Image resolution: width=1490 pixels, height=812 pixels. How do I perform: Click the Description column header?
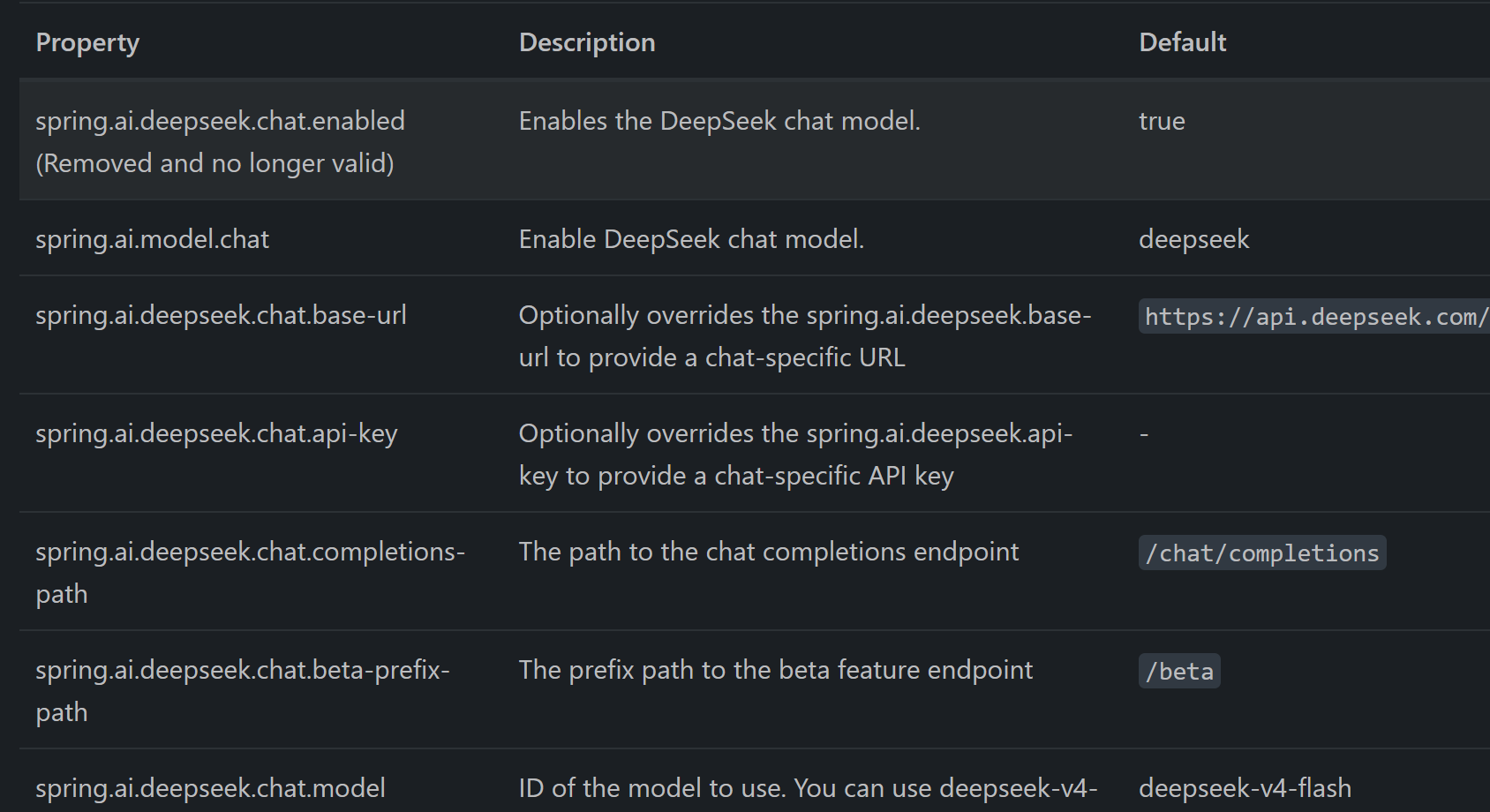pos(587,42)
